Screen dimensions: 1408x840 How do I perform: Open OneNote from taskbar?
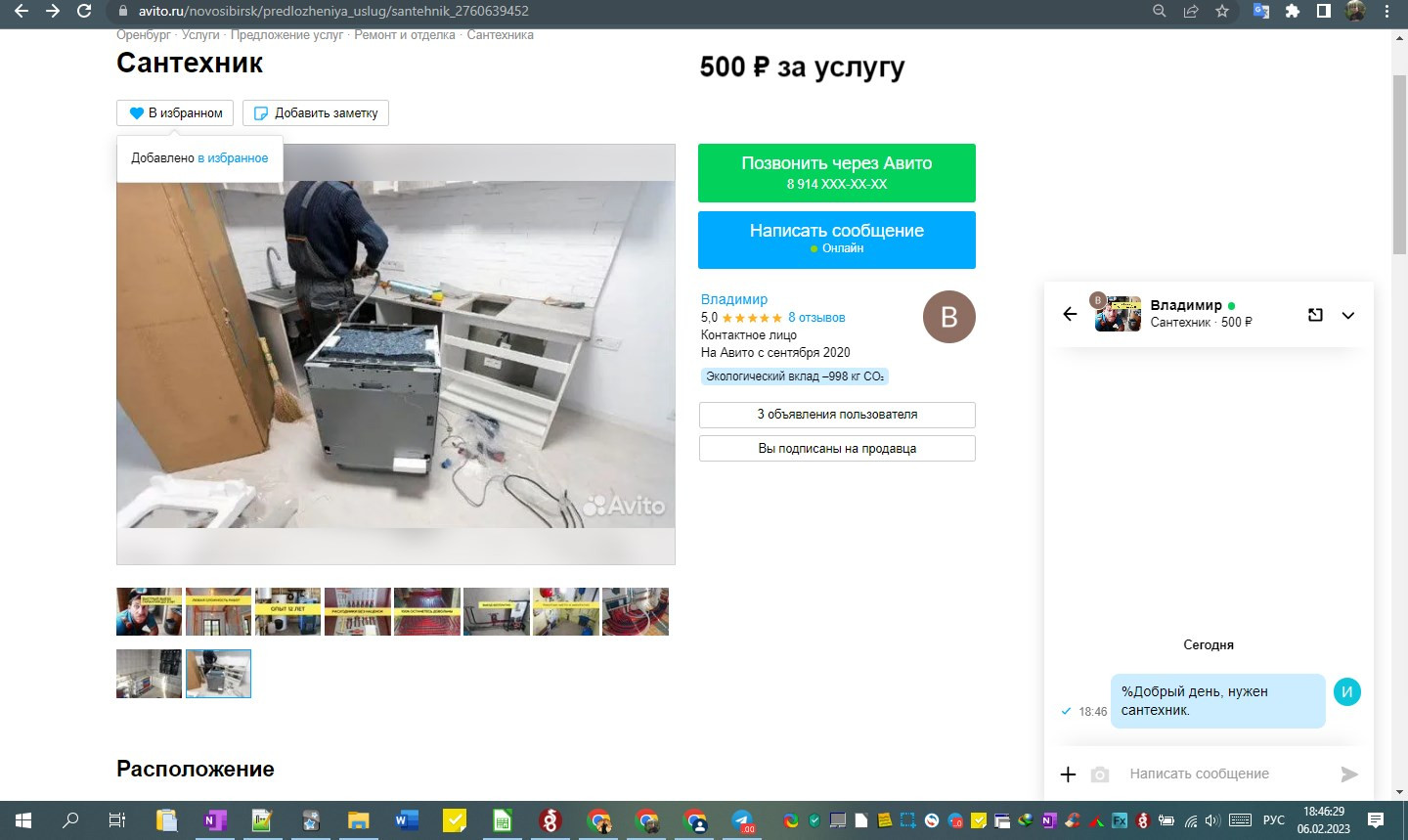tap(214, 820)
